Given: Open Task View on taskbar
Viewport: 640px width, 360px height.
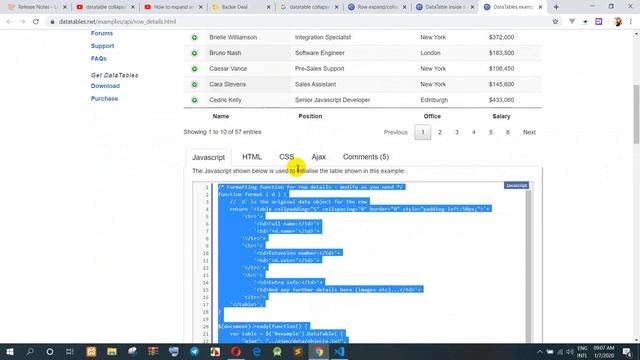Looking at the screenshot, I should (70, 352).
